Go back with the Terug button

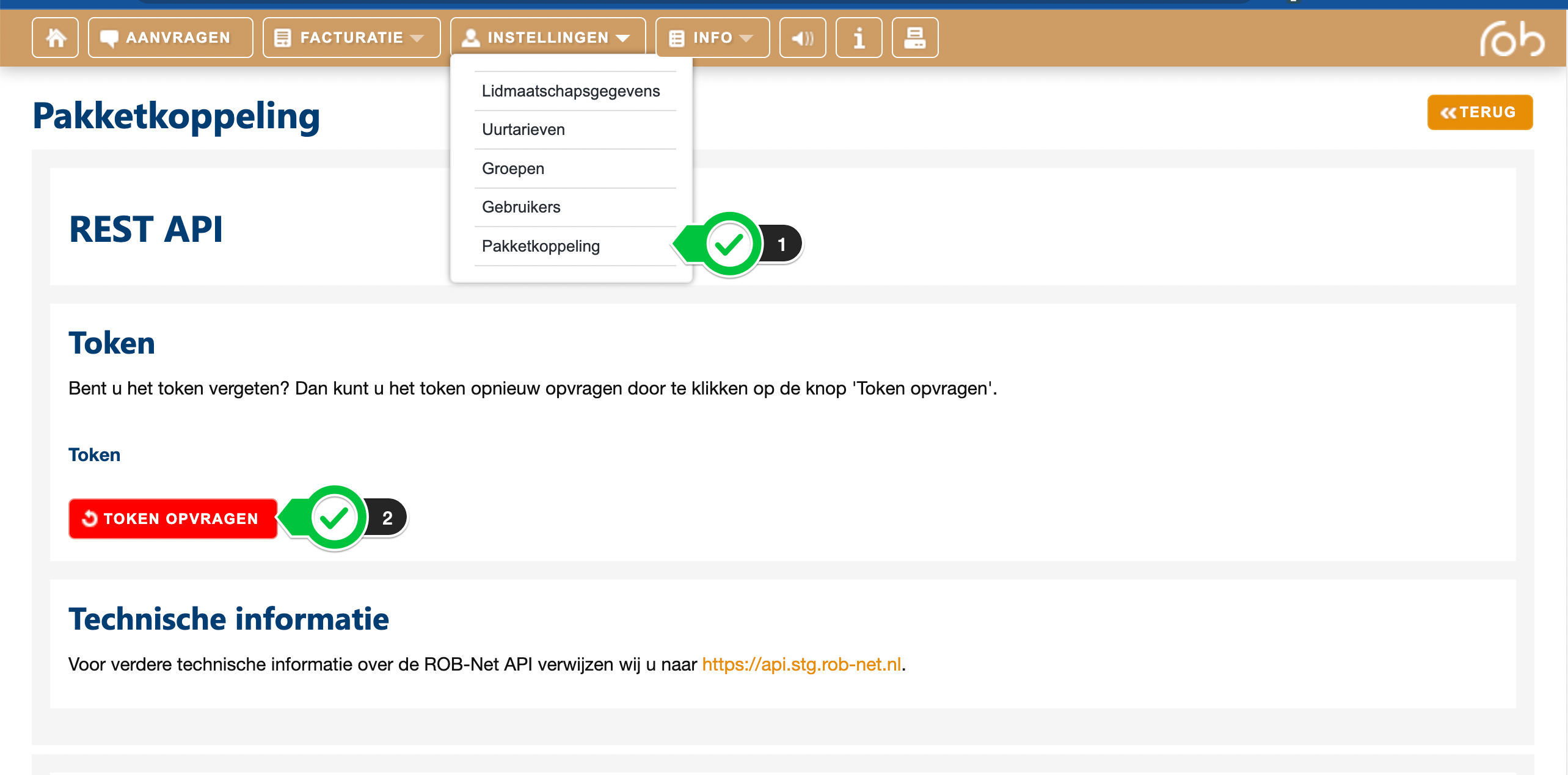tap(1479, 112)
